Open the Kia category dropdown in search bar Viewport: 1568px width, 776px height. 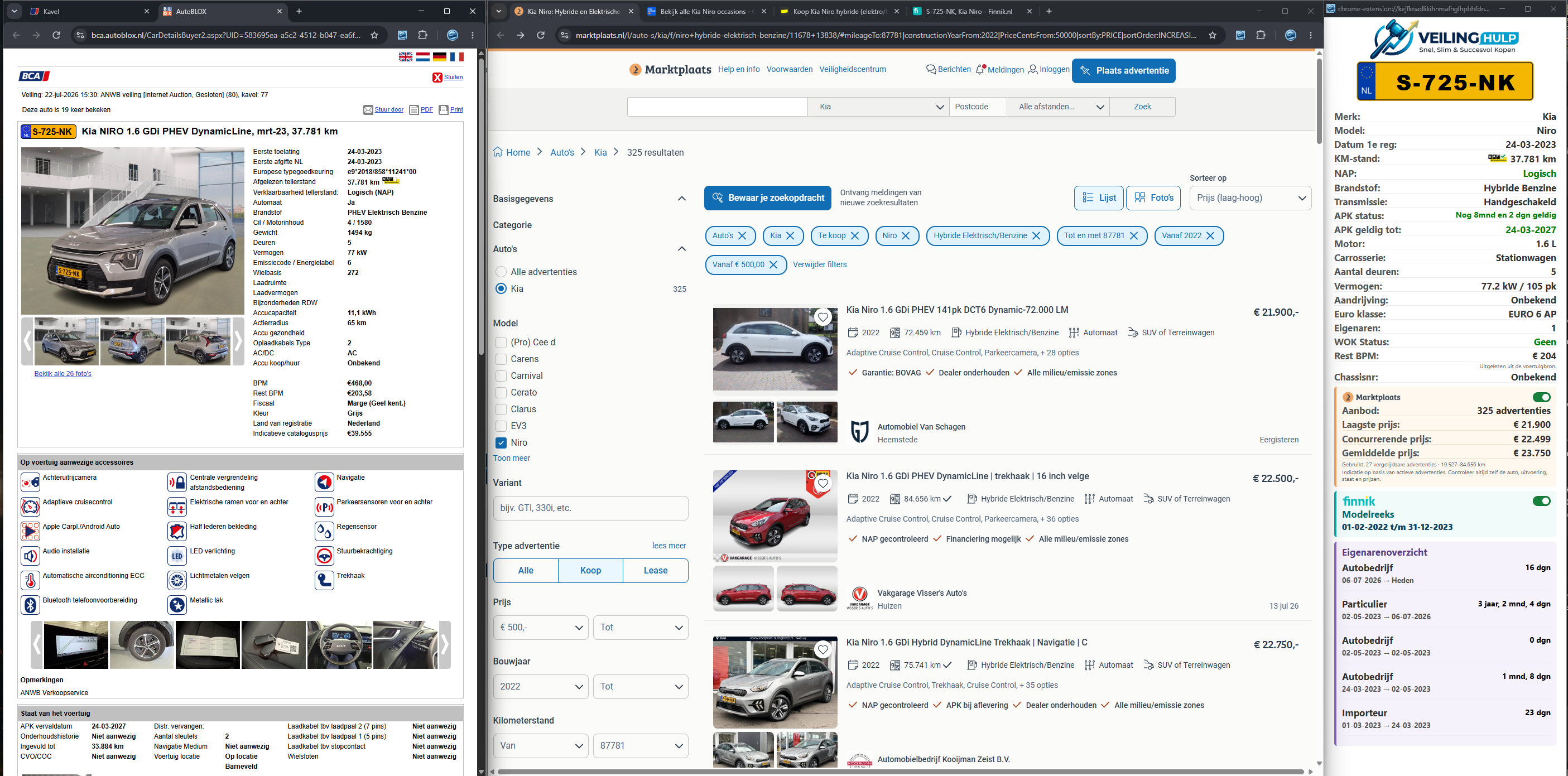point(878,107)
